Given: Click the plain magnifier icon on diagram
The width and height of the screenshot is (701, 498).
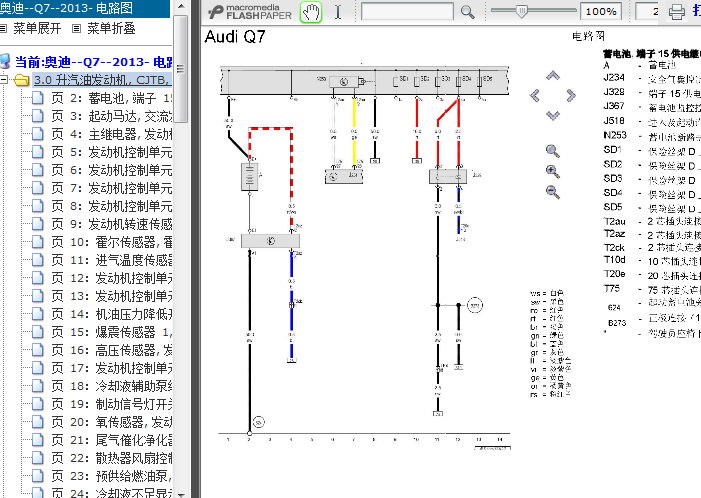Looking at the screenshot, I should (553, 151).
